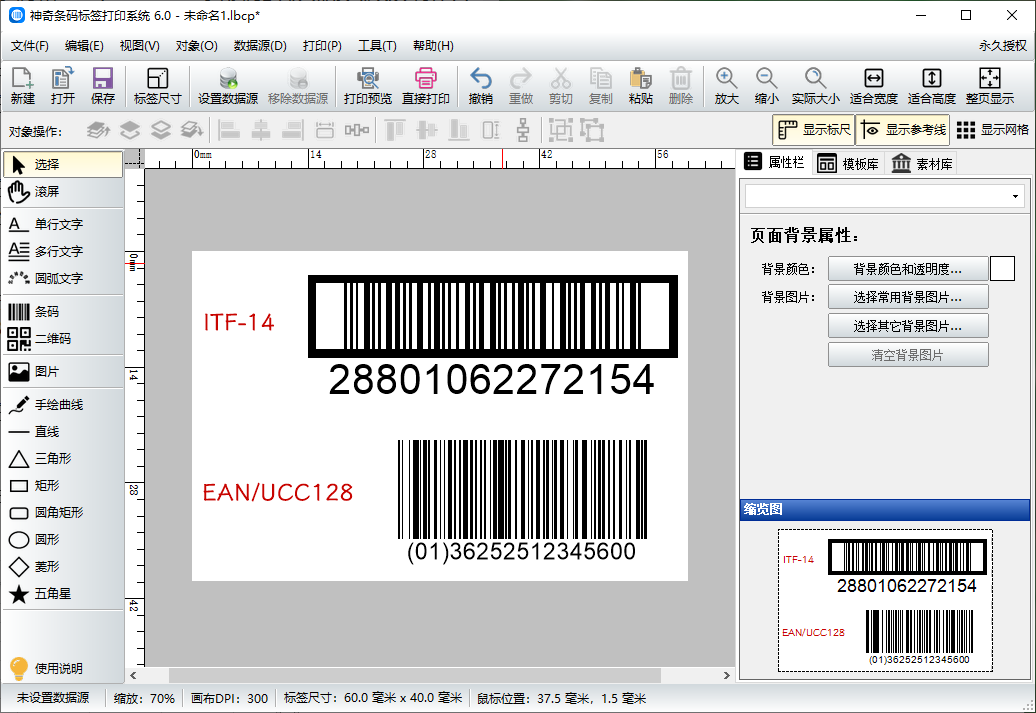Zoom in with 放大 icon

(x=726, y=86)
